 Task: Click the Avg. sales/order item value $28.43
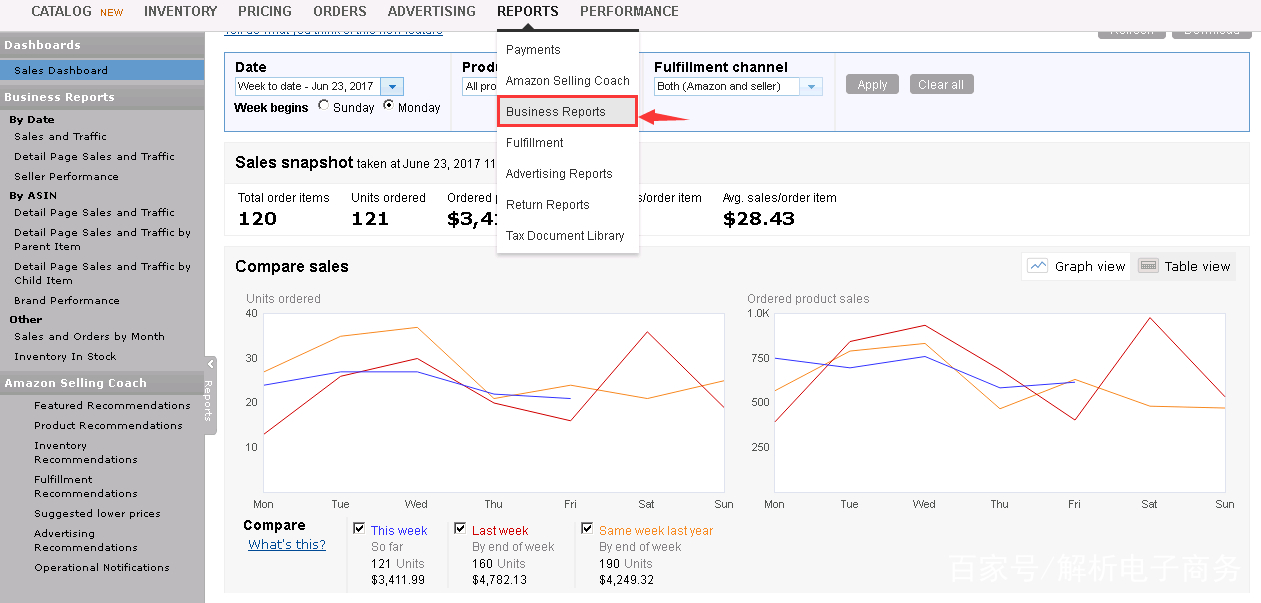(759, 219)
